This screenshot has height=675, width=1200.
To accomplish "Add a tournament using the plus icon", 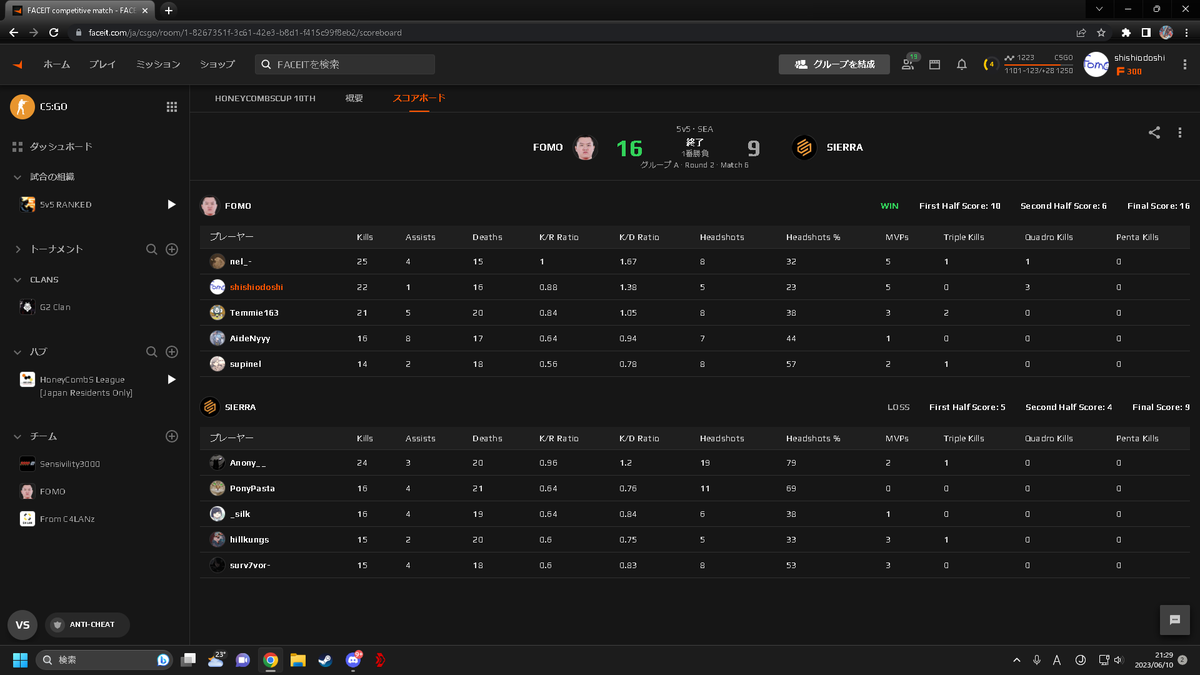I will [172, 249].
